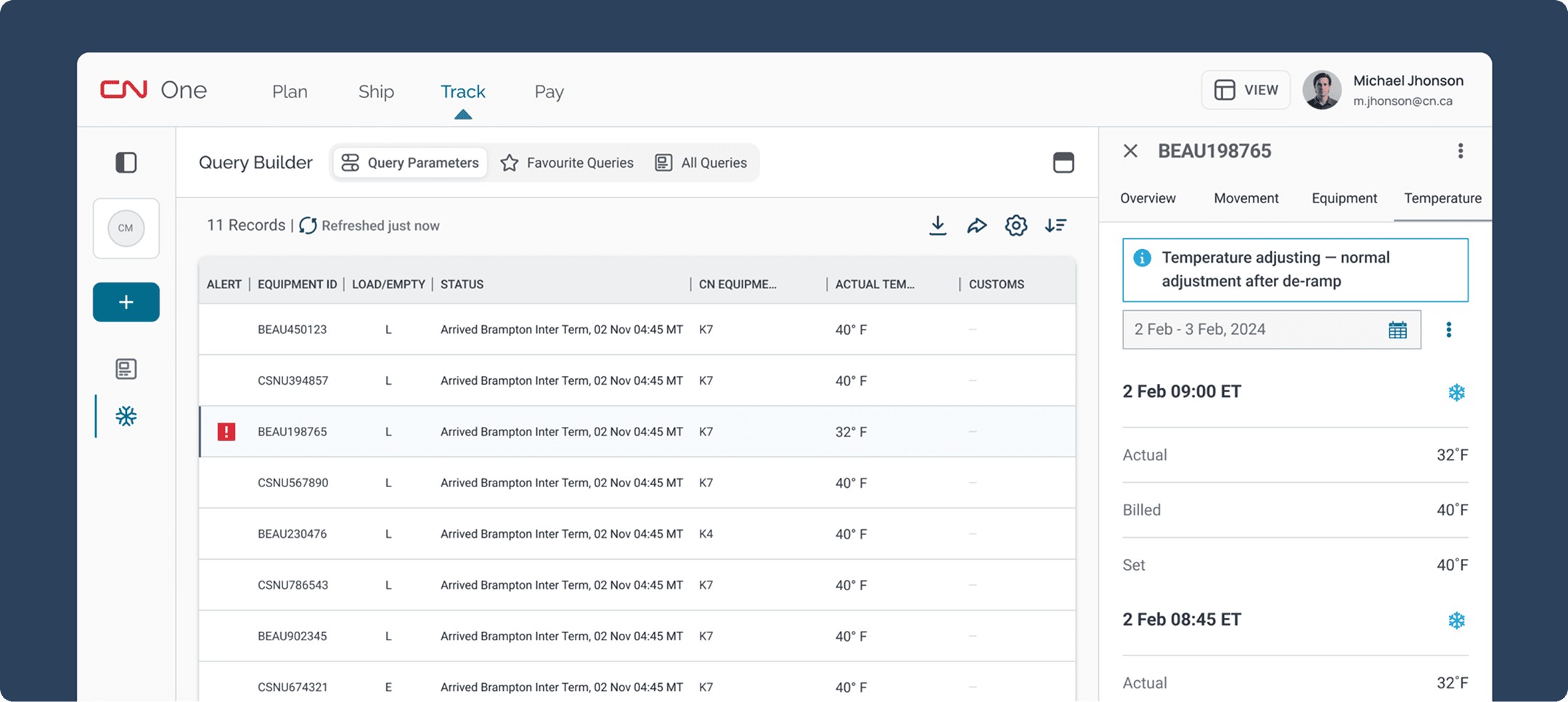Click m.jhonson@cn.ca email text
Viewport: 1568px width, 702px height.
point(1402,102)
